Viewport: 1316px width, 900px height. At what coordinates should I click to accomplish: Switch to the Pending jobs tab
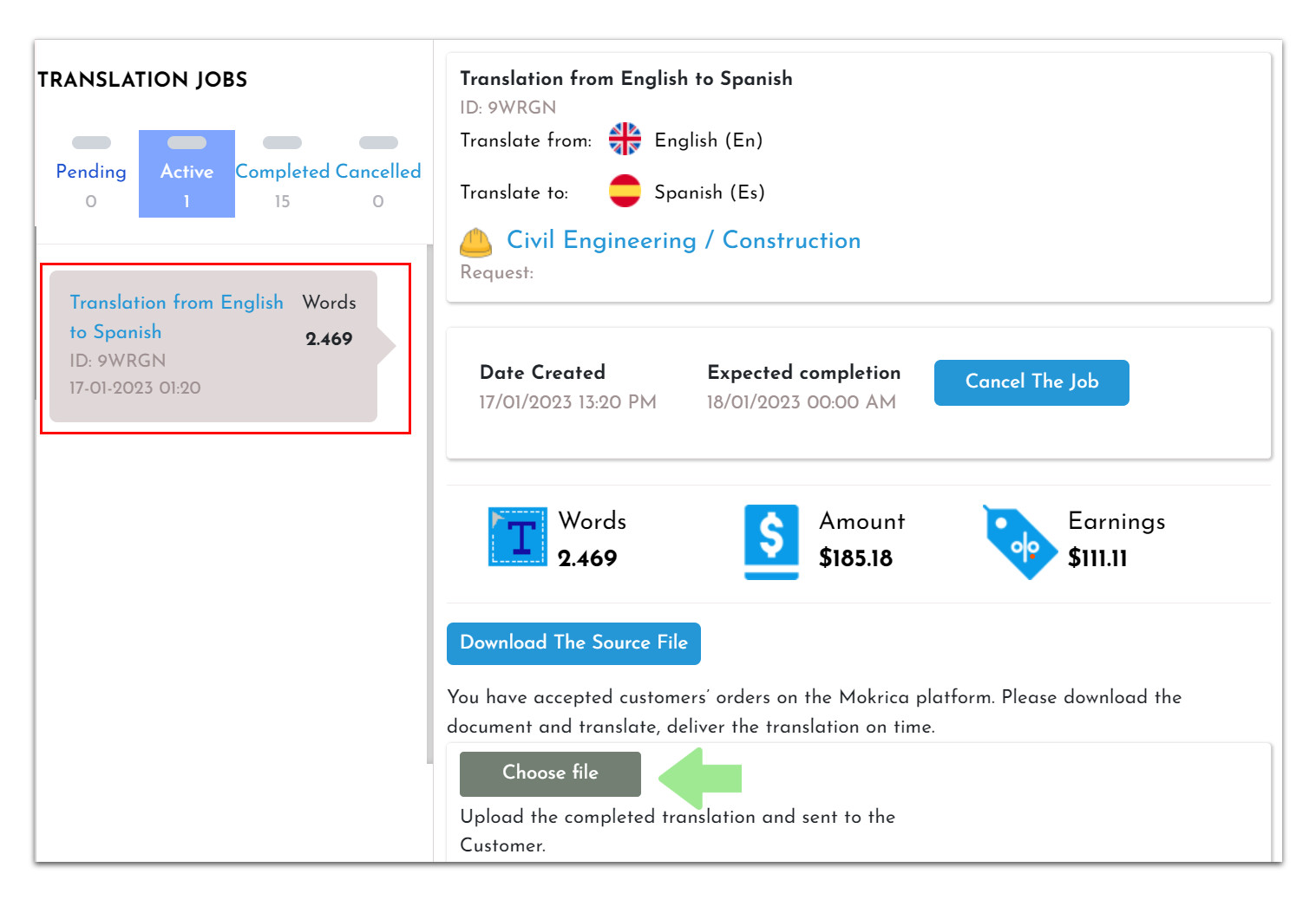pyautogui.click(x=90, y=172)
